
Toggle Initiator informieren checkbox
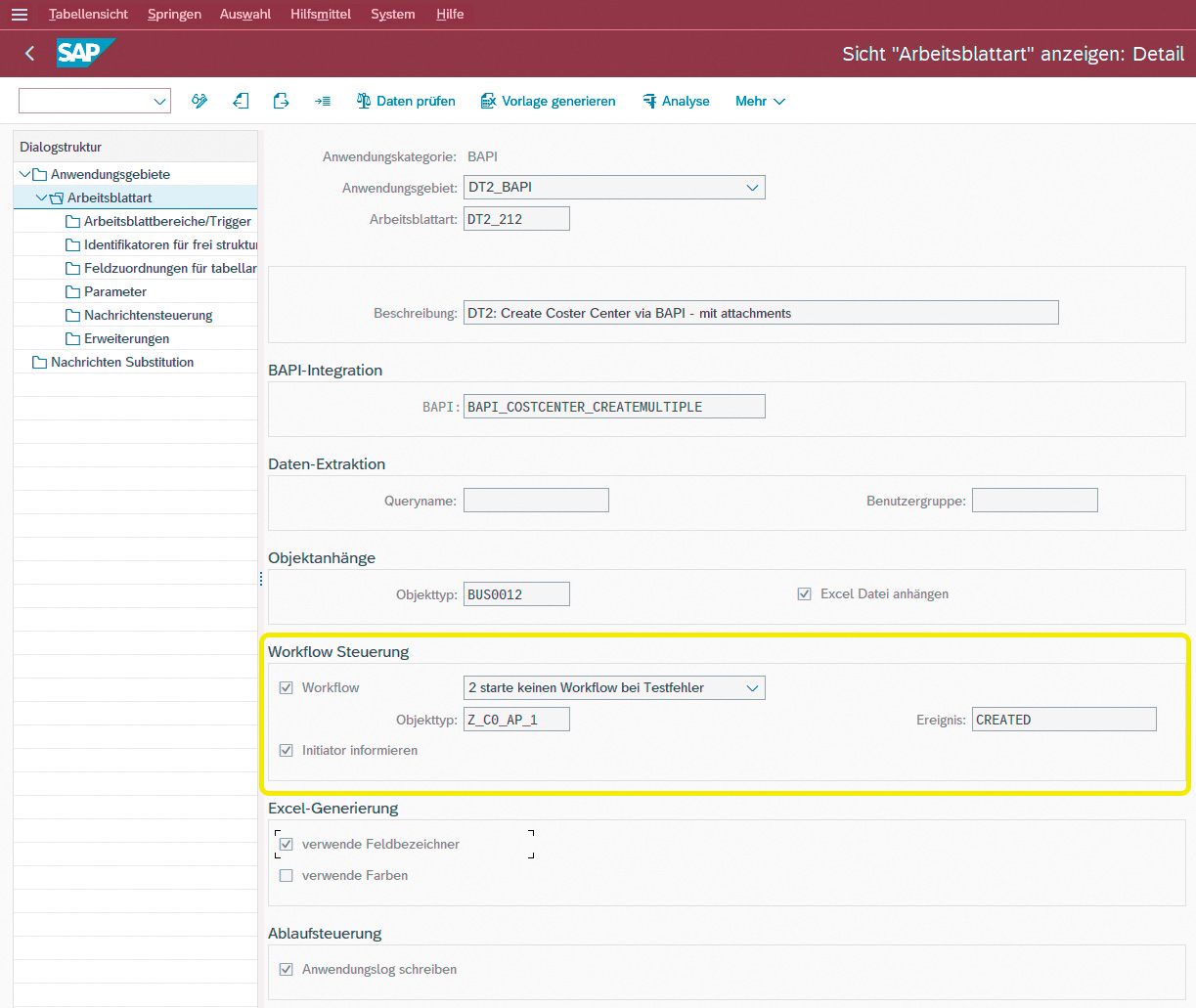pyautogui.click(x=287, y=751)
